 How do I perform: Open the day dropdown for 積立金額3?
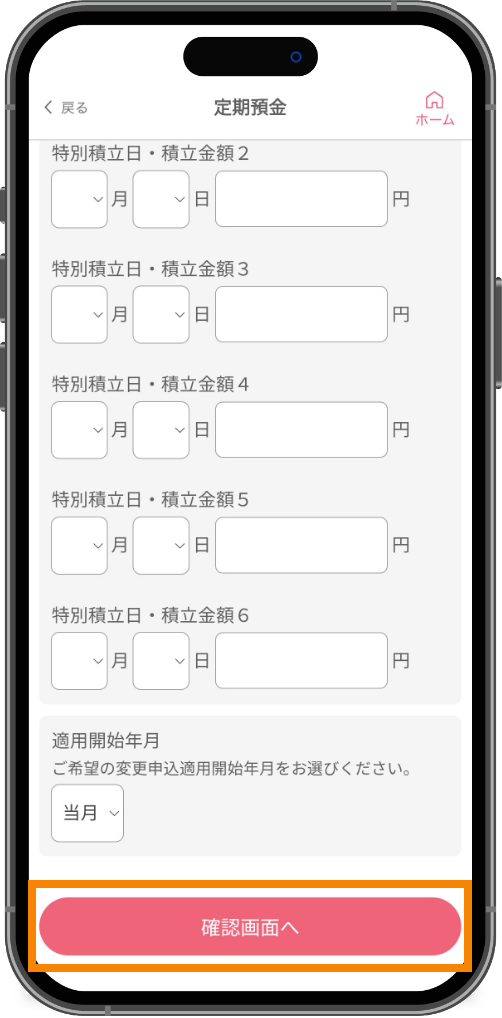point(161,315)
